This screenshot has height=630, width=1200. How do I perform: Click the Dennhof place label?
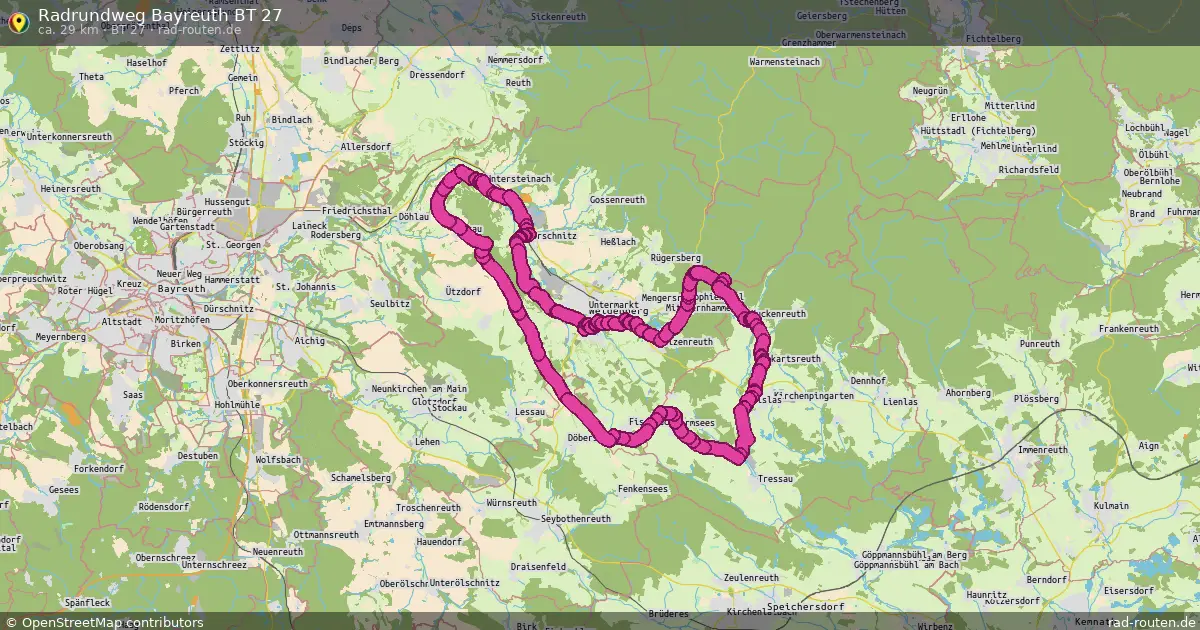(x=868, y=380)
